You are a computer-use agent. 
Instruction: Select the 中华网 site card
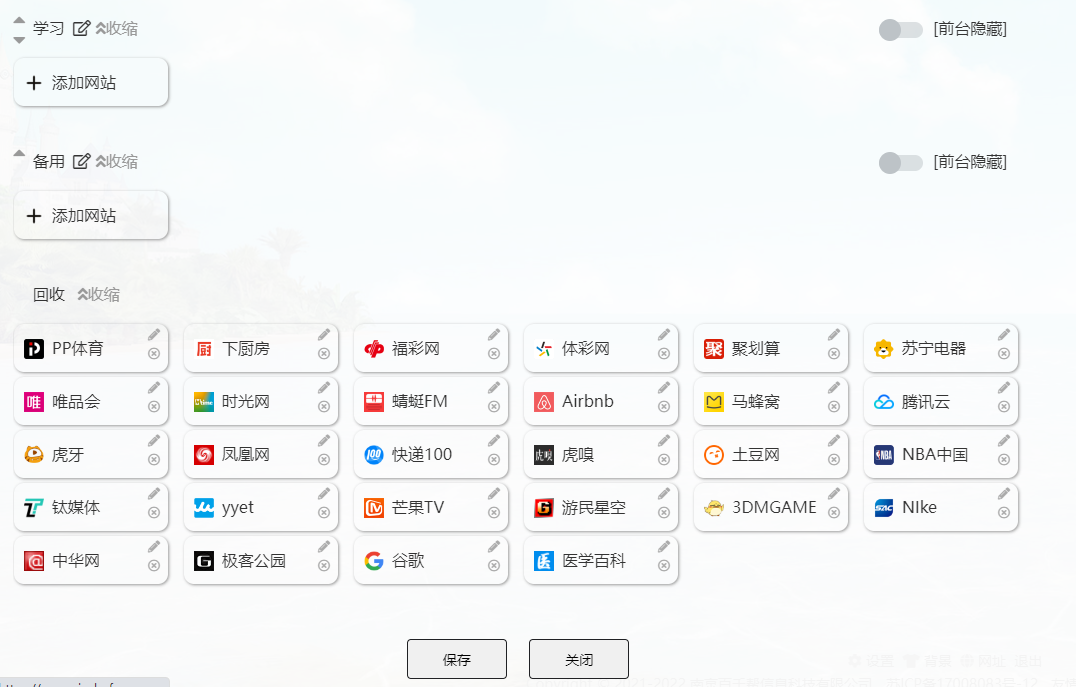pos(91,561)
